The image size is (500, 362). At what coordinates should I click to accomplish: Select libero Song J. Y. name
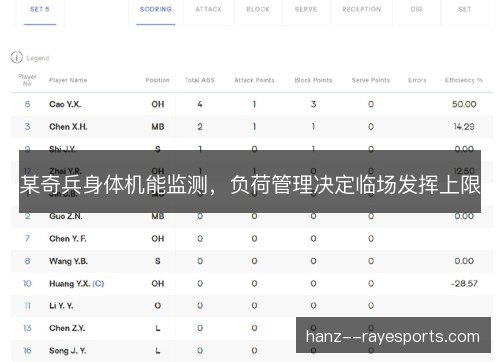click(68, 351)
